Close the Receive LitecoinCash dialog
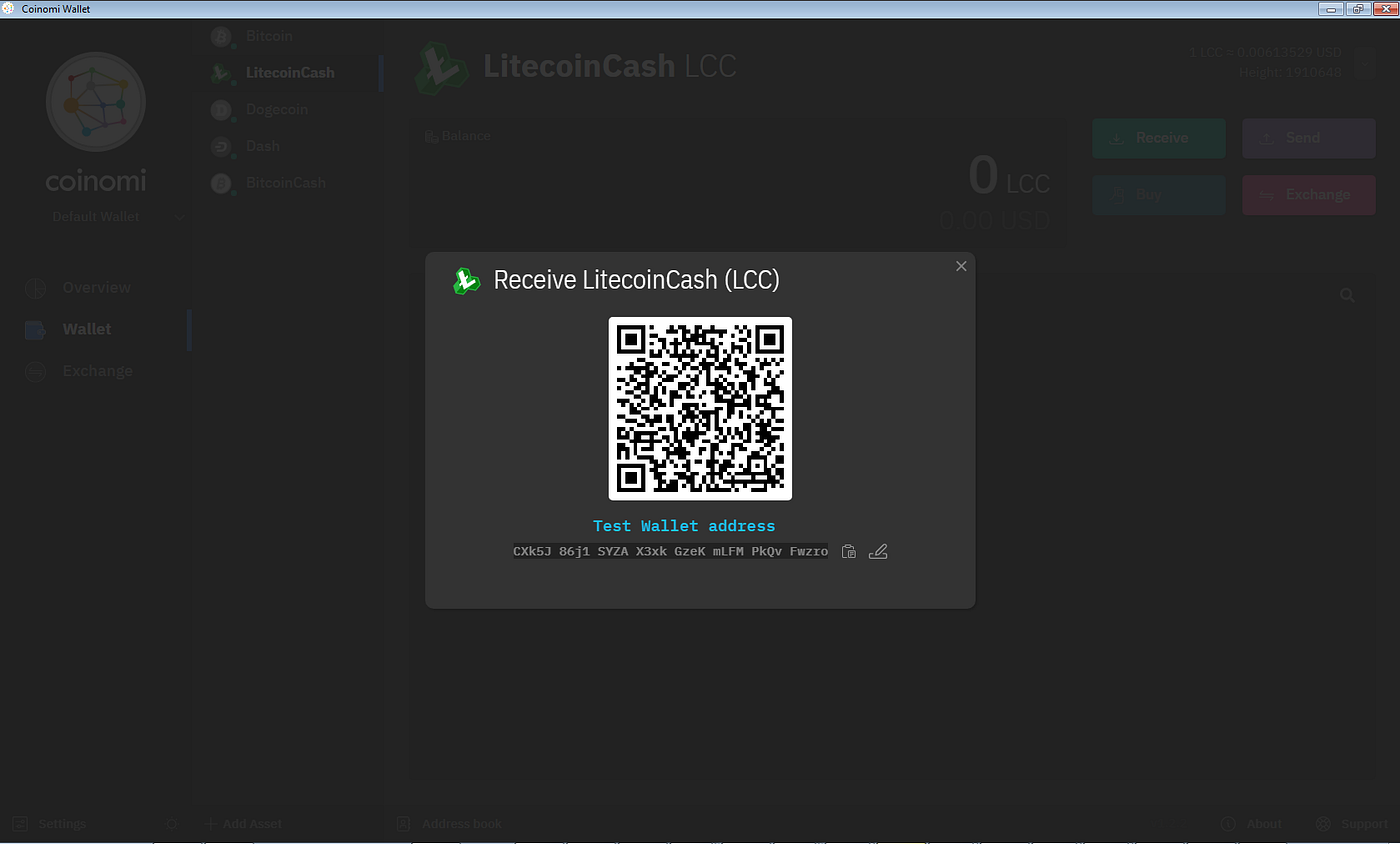 [x=961, y=266]
